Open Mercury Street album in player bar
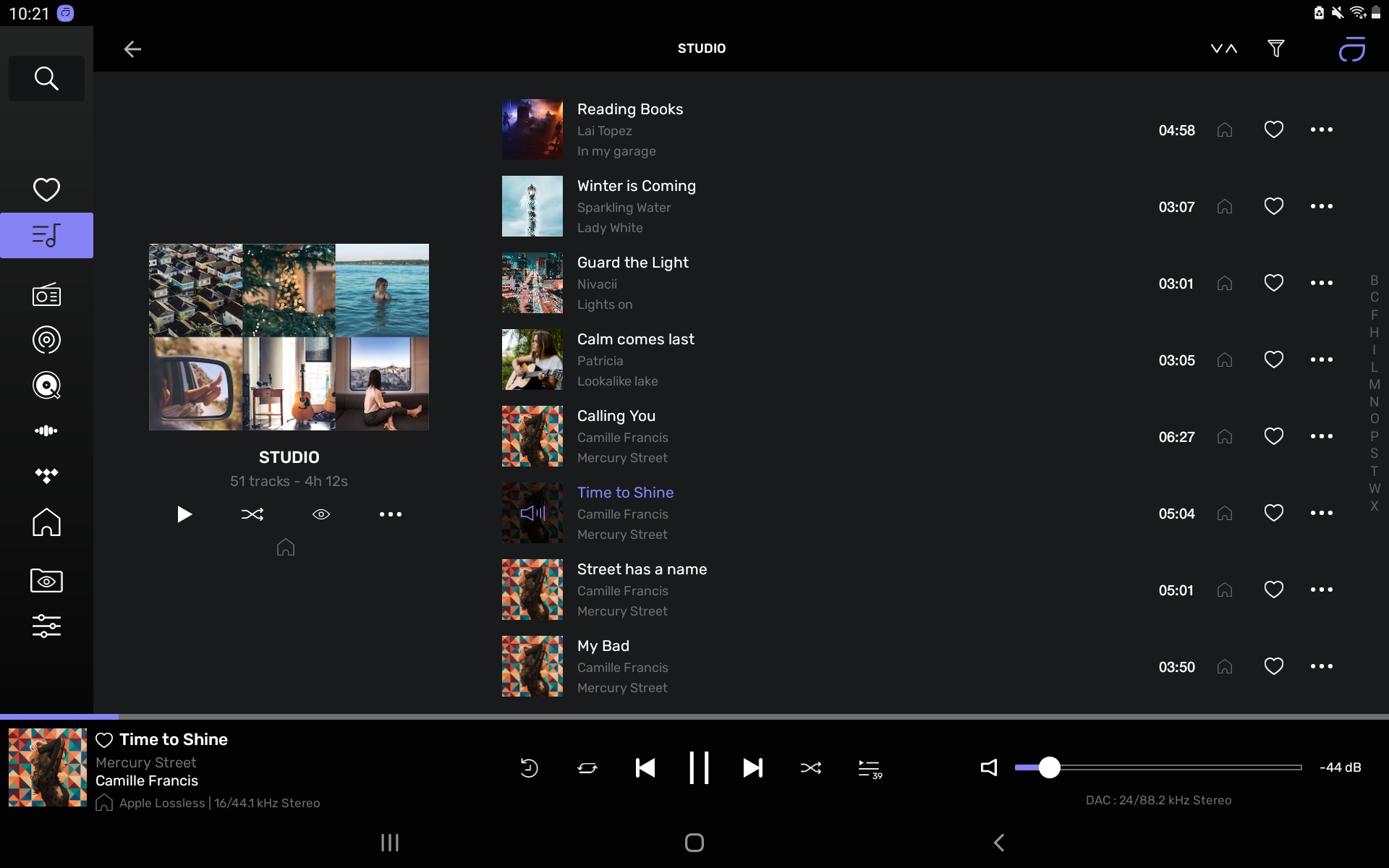Image resolution: width=1389 pixels, height=868 pixels. click(x=146, y=762)
